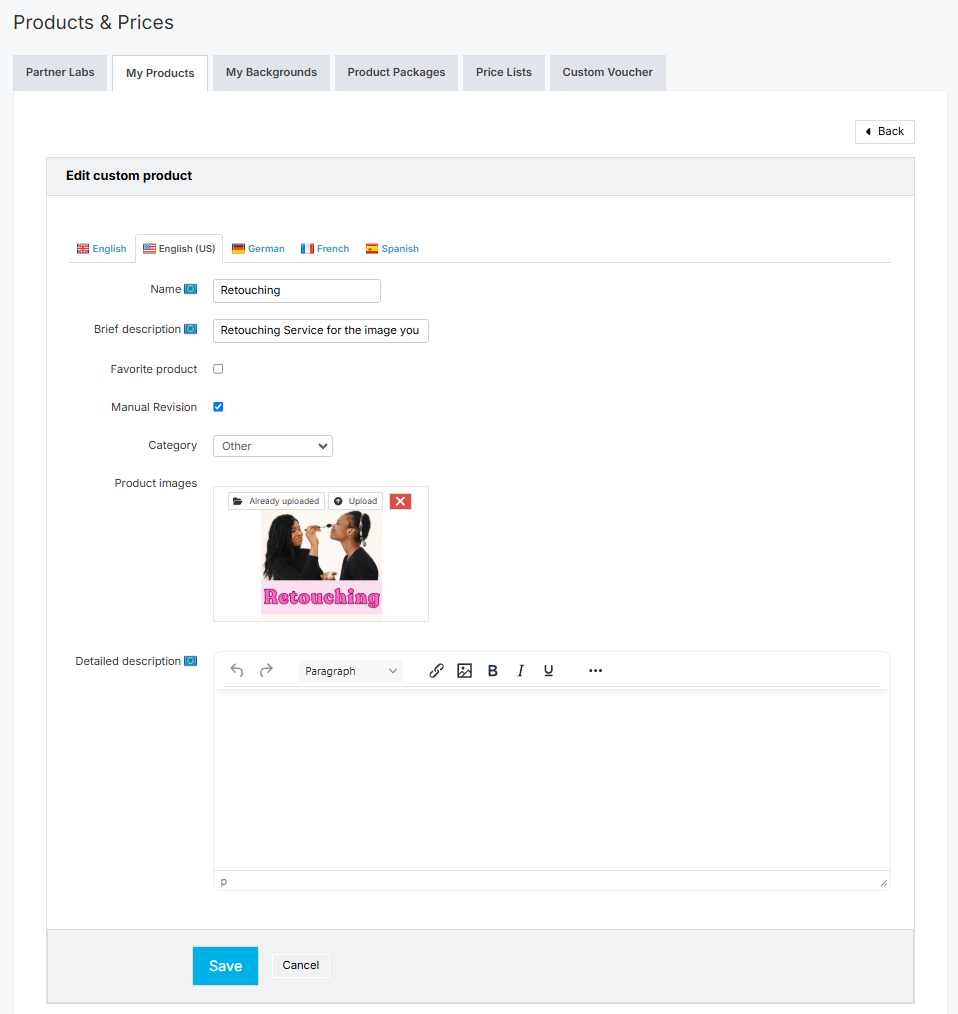Switch to the French language tab
This screenshot has width=958, height=1014.
click(x=325, y=249)
